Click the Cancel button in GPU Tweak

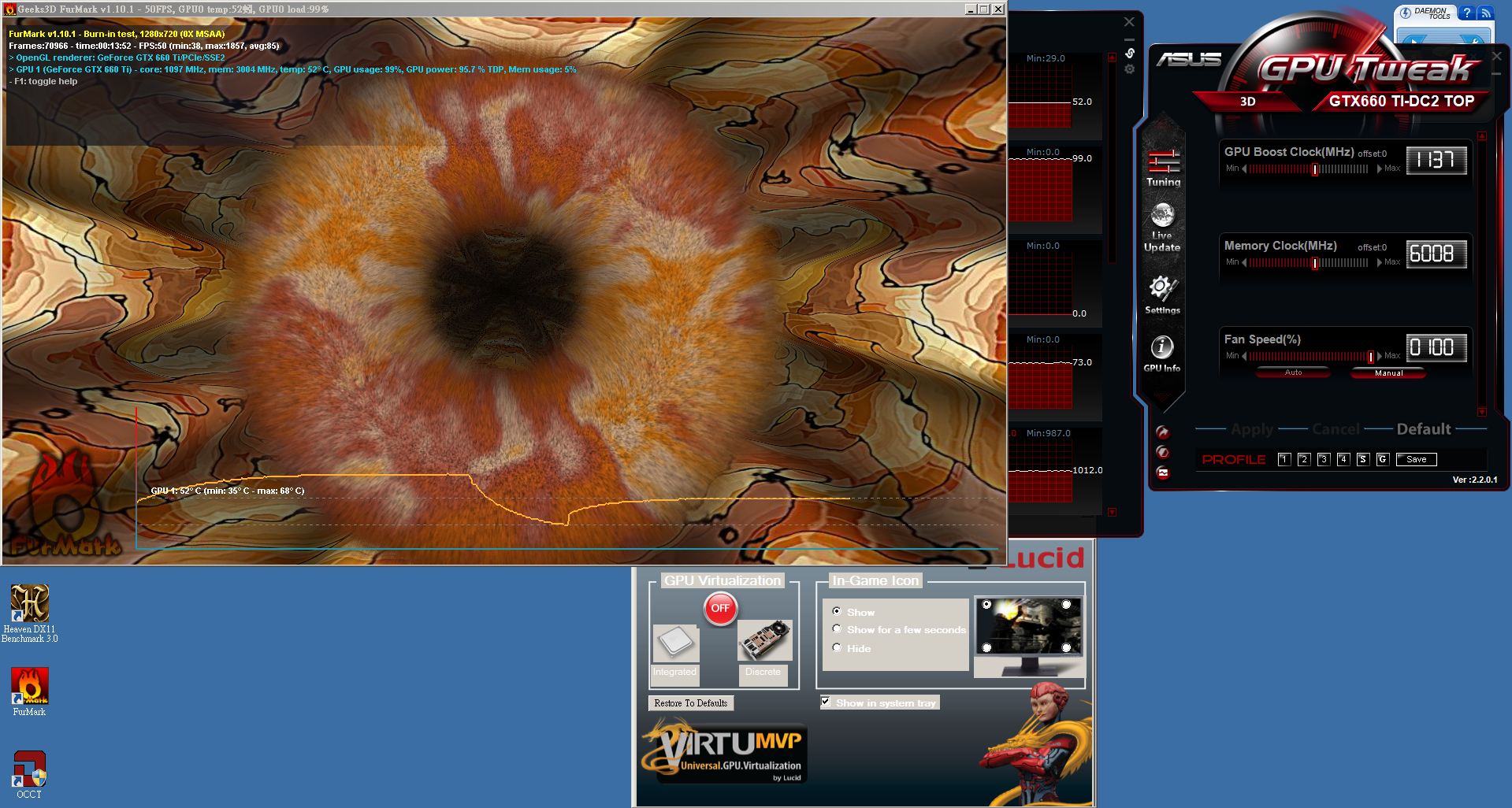coord(1336,429)
